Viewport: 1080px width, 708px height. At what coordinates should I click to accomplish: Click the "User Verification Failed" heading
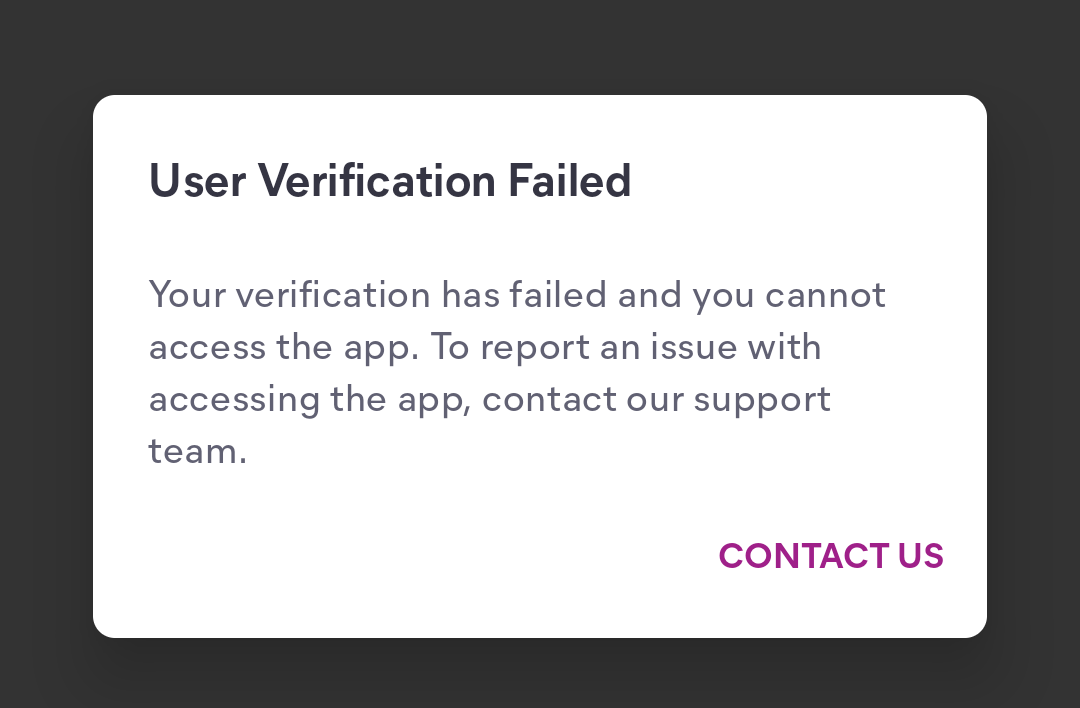[389, 182]
